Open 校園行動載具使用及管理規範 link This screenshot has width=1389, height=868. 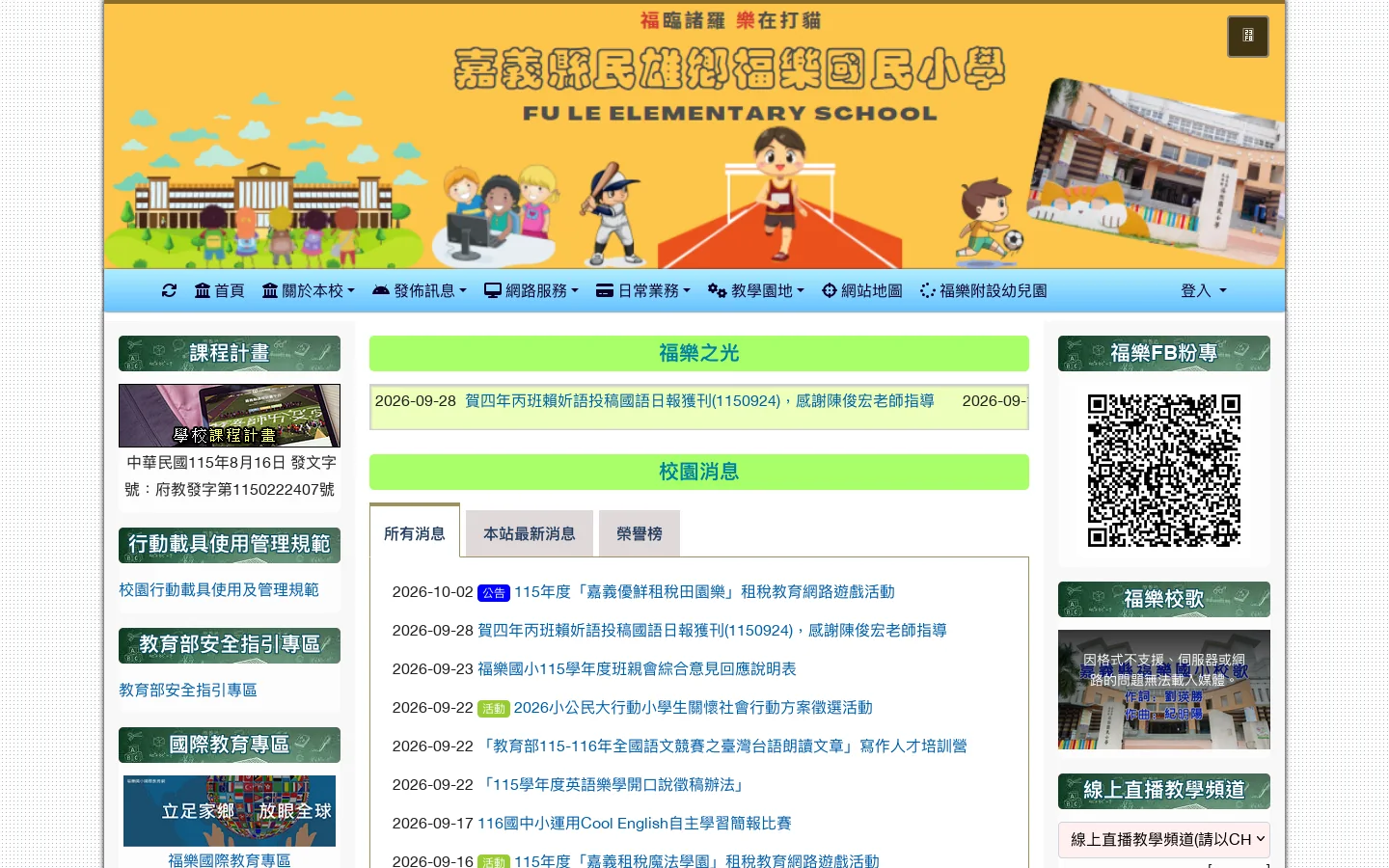pyautogui.click(x=219, y=589)
